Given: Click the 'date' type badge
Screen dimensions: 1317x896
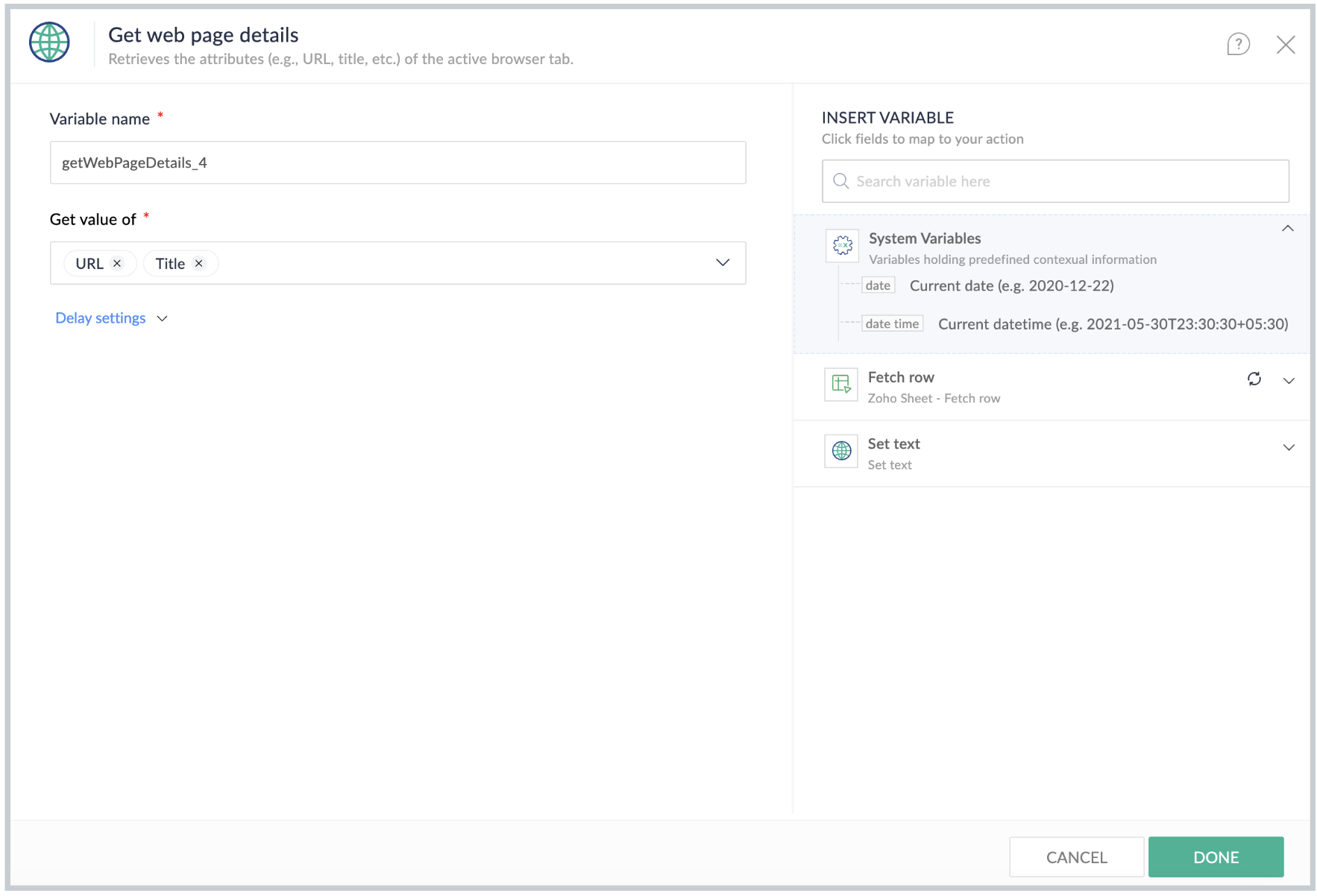Looking at the screenshot, I should (x=878, y=285).
